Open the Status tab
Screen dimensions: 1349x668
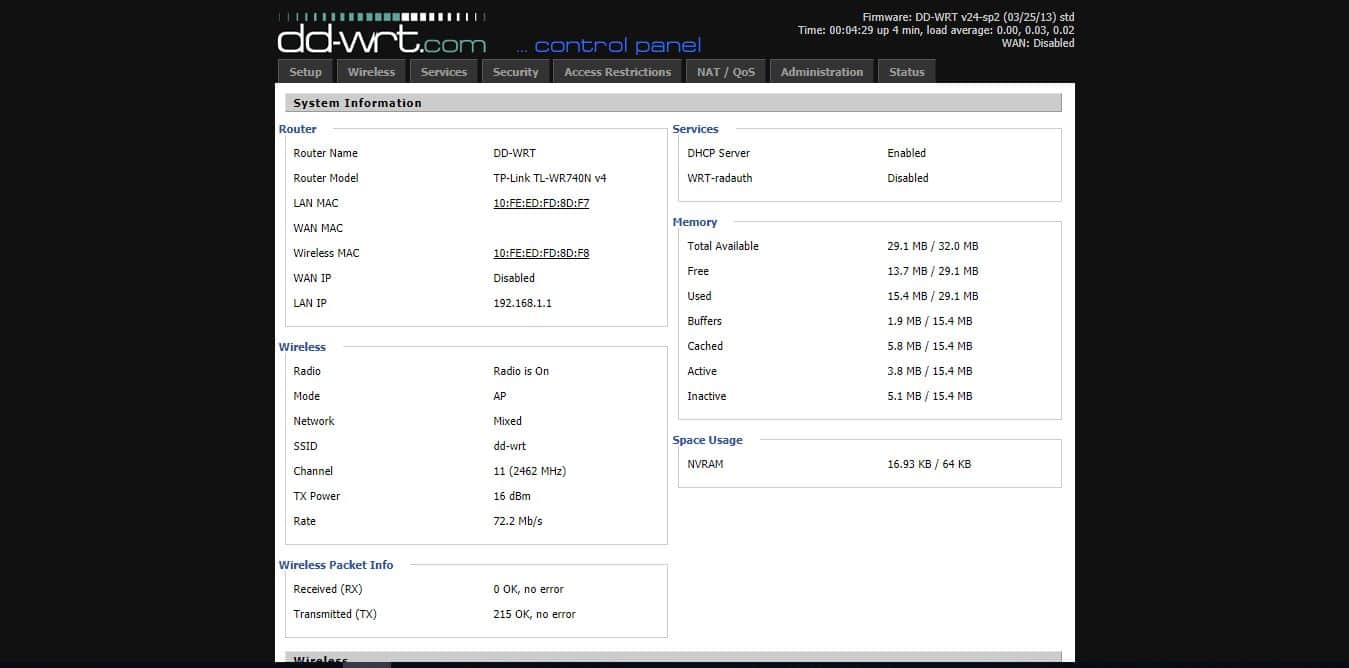(x=907, y=72)
